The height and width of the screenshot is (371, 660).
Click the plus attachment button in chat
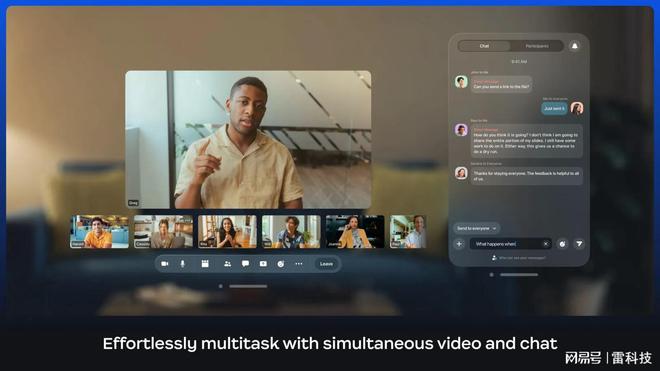point(459,244)
